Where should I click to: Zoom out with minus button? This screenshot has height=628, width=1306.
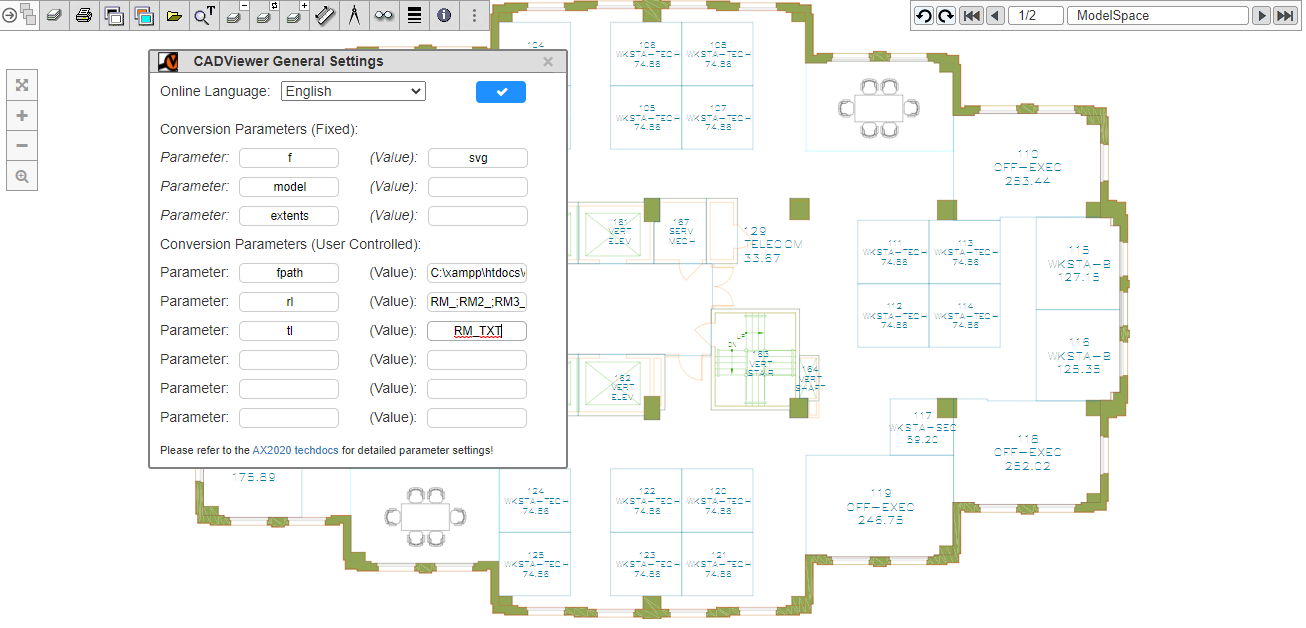22,145
